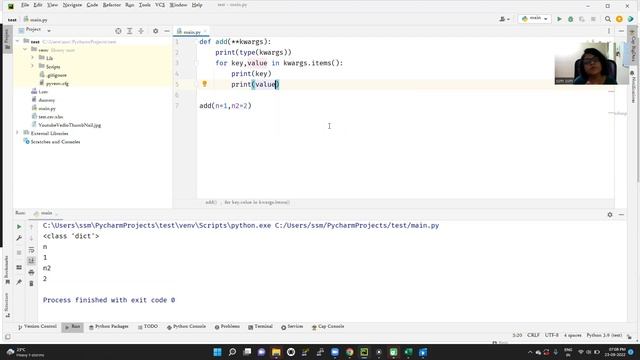Select pyvenv.cfg in the project tree

tap(57, 83)
